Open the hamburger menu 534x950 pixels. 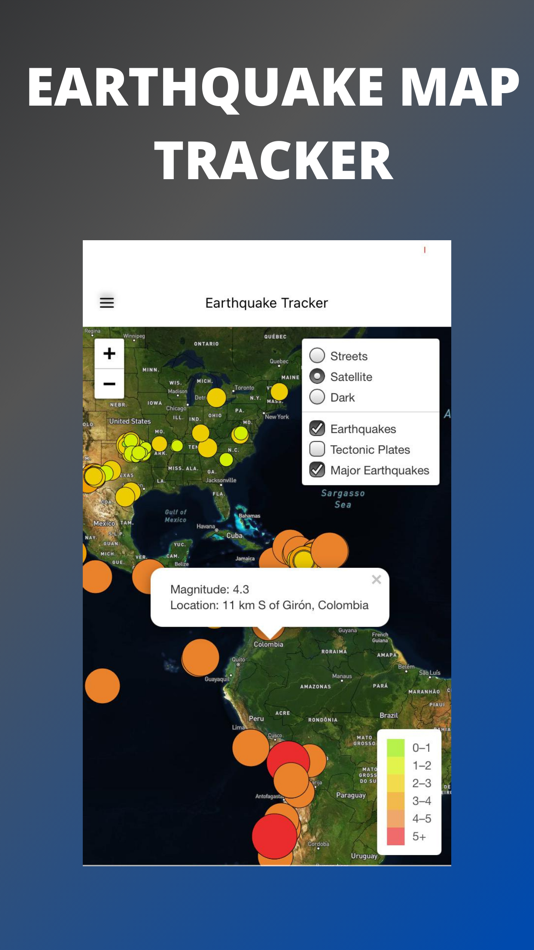[x=107, y=302]
